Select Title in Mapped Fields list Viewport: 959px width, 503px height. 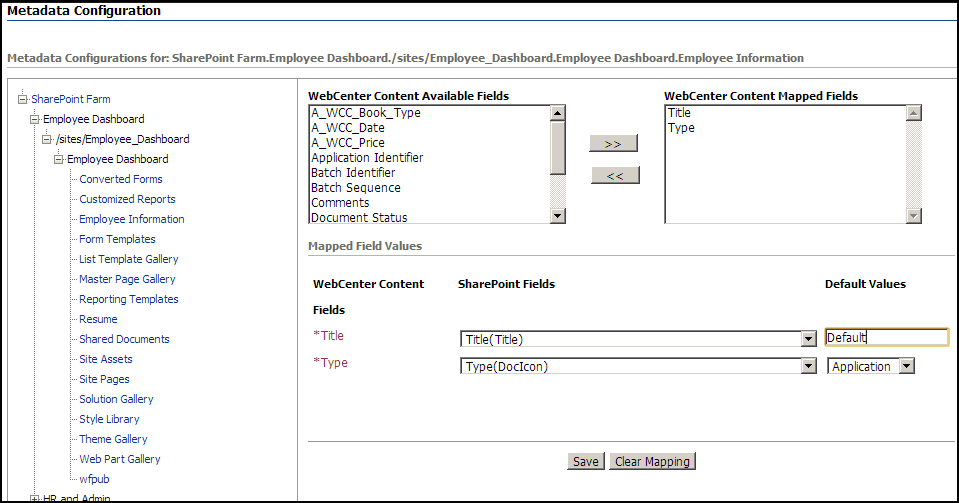coord(785,113)
